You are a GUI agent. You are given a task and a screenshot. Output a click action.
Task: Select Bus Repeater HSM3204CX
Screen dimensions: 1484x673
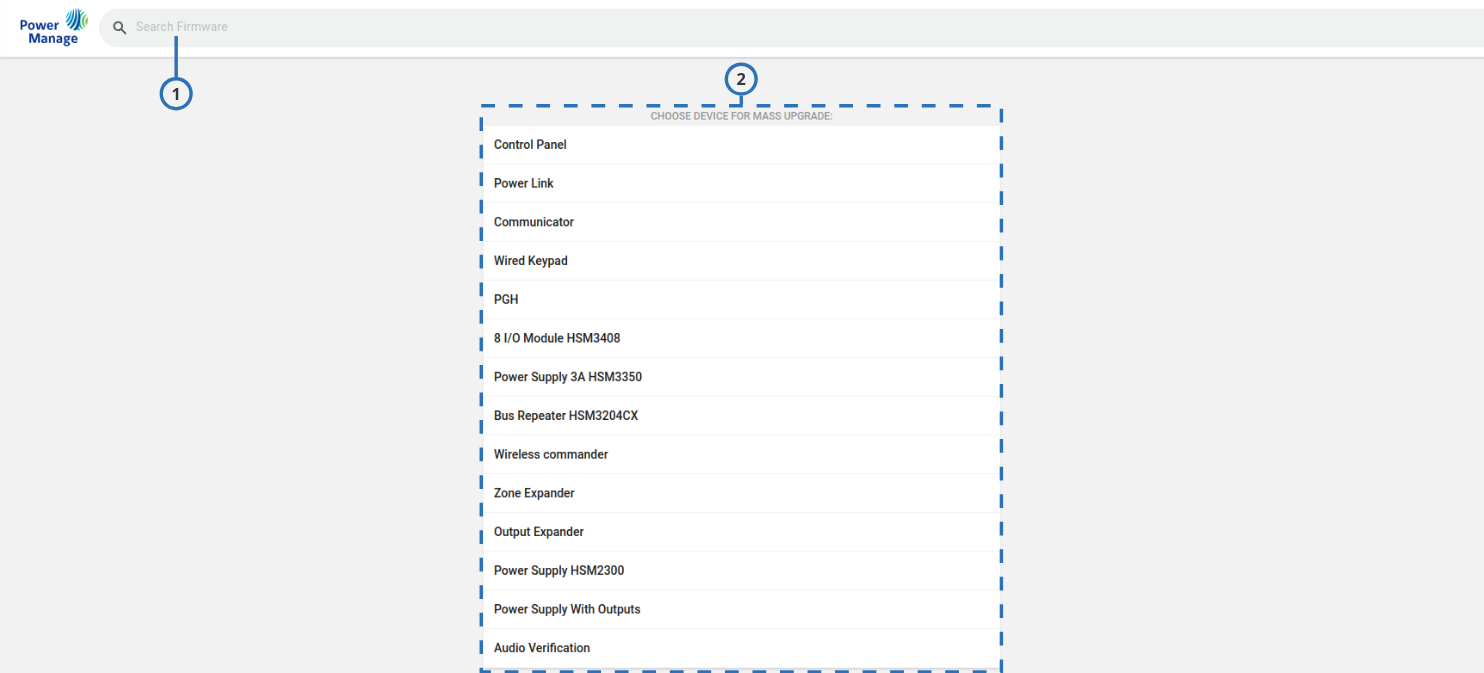(740, 415)
